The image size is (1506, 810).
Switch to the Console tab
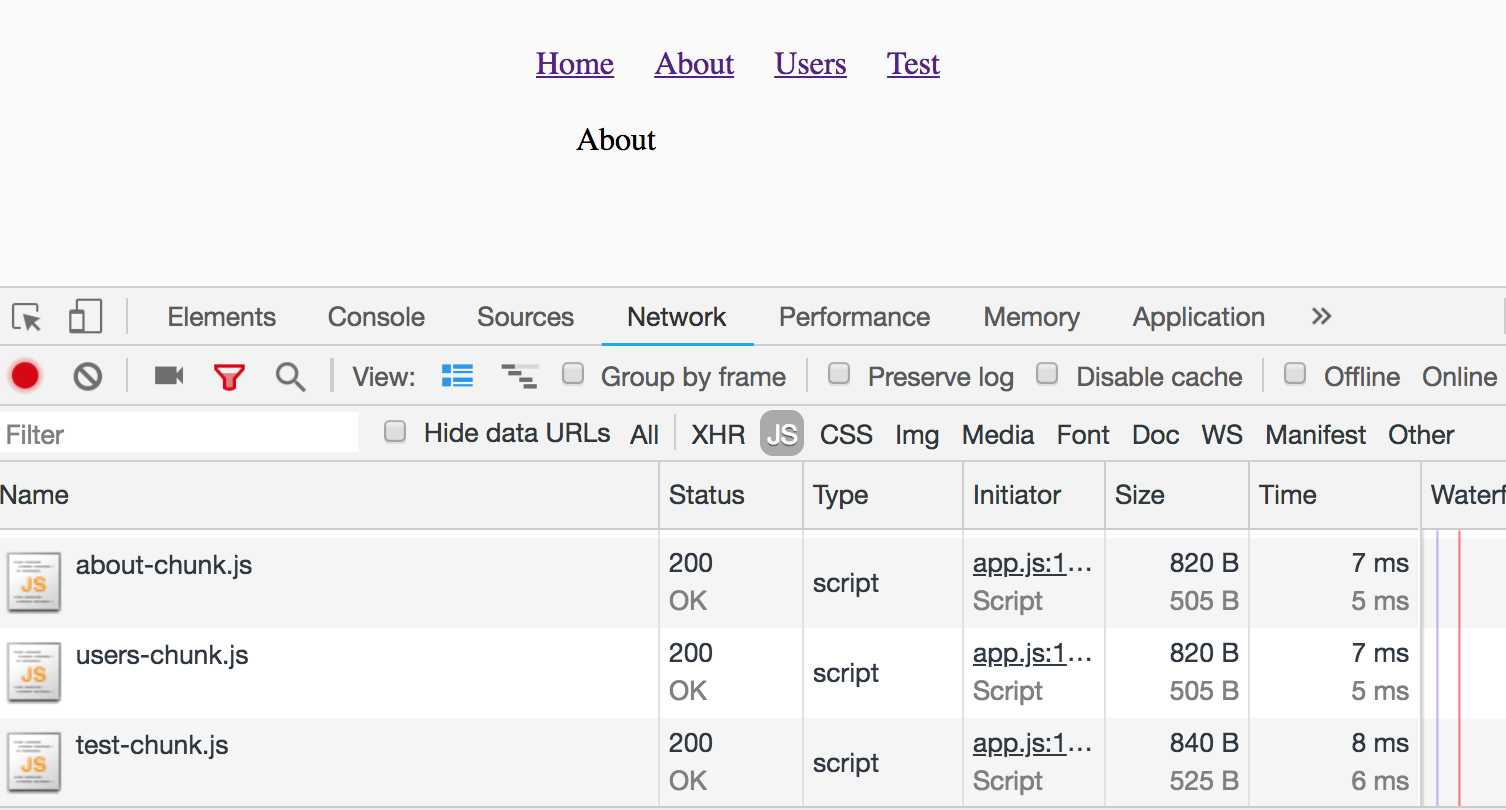click(x=376, y=317)
